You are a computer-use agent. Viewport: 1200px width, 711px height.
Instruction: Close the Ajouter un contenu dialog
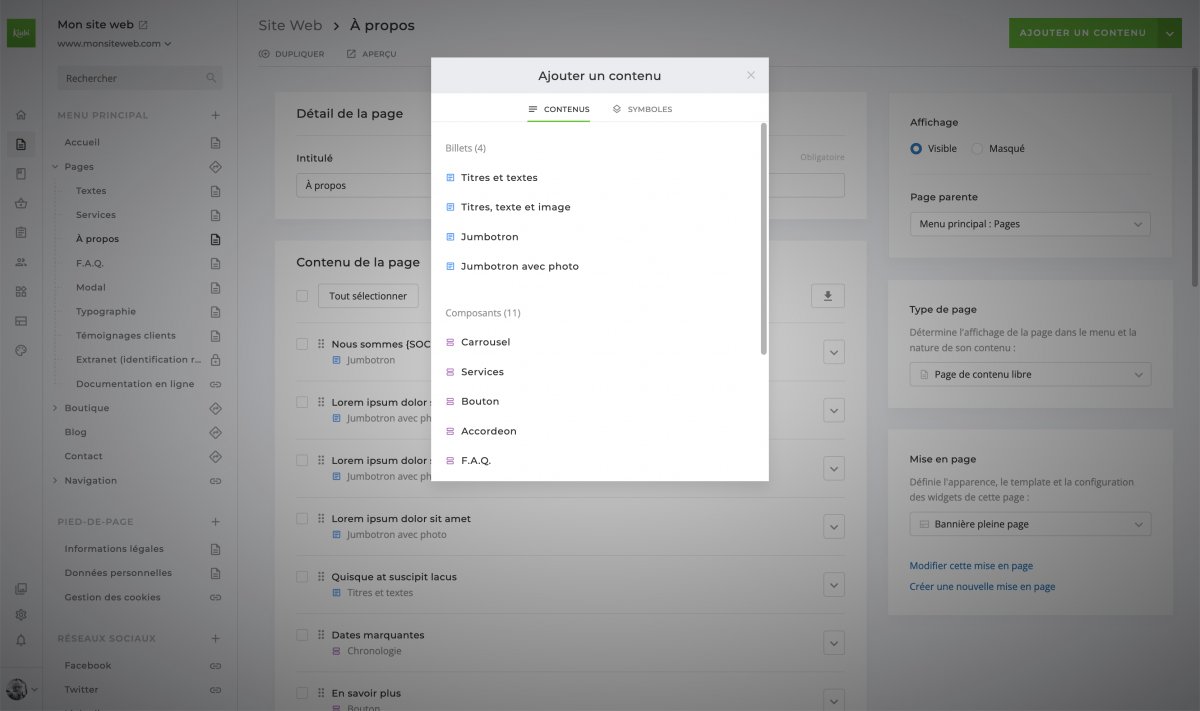(751, 75)
